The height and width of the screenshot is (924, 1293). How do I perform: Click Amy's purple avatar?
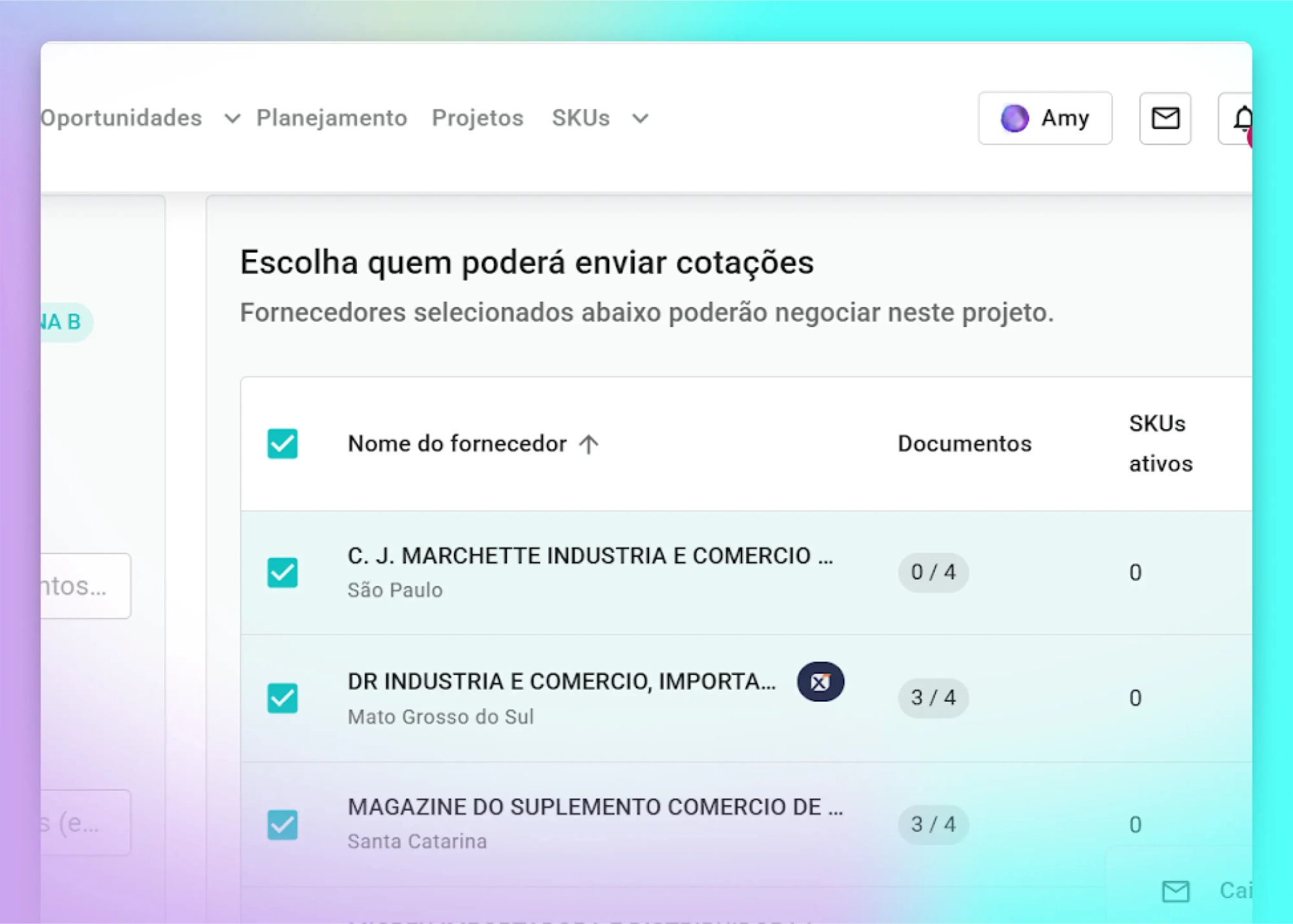tap(1014, 118)
